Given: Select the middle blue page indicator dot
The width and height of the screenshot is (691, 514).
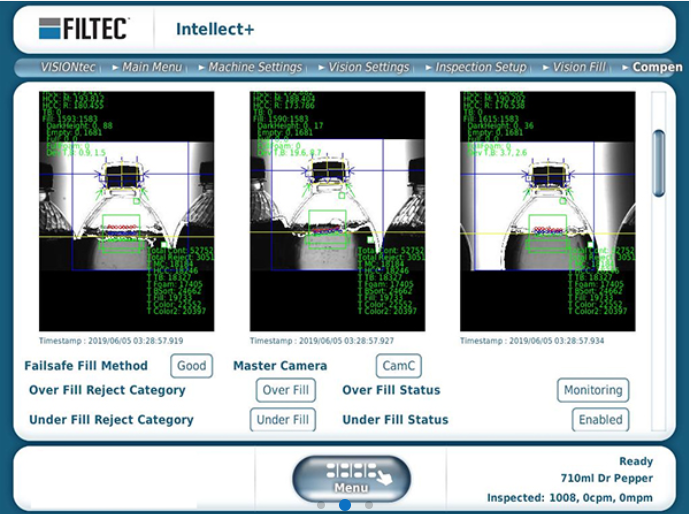Looking at the screenshot, I should (x=345, y=505).
